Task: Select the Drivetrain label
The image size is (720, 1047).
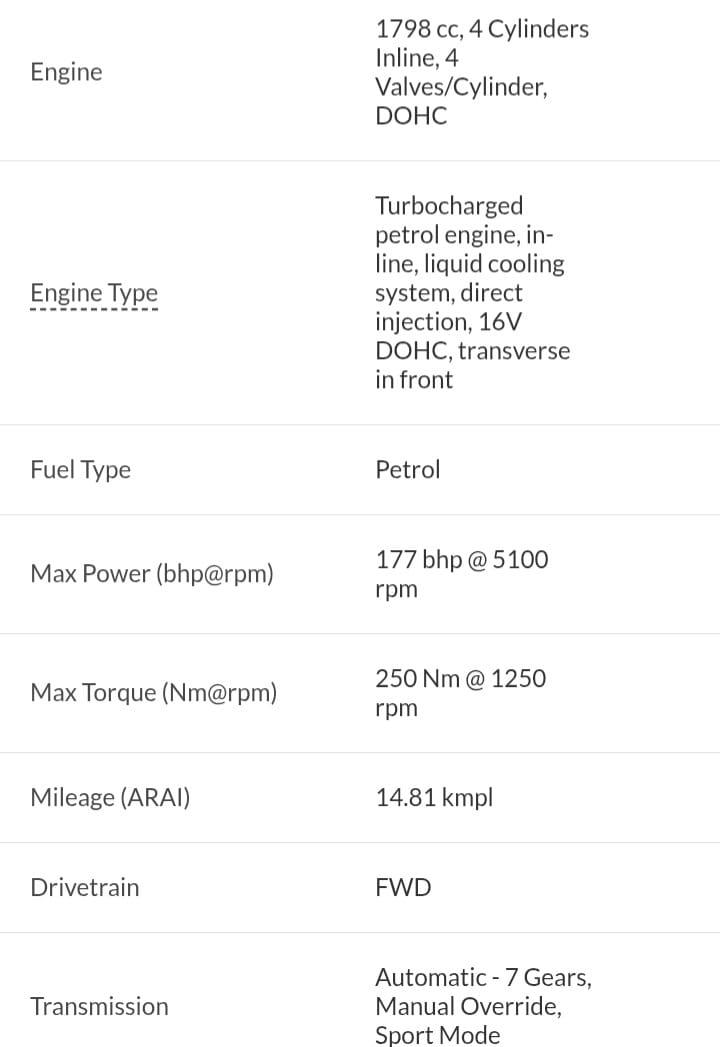Action: coord(85,887)
